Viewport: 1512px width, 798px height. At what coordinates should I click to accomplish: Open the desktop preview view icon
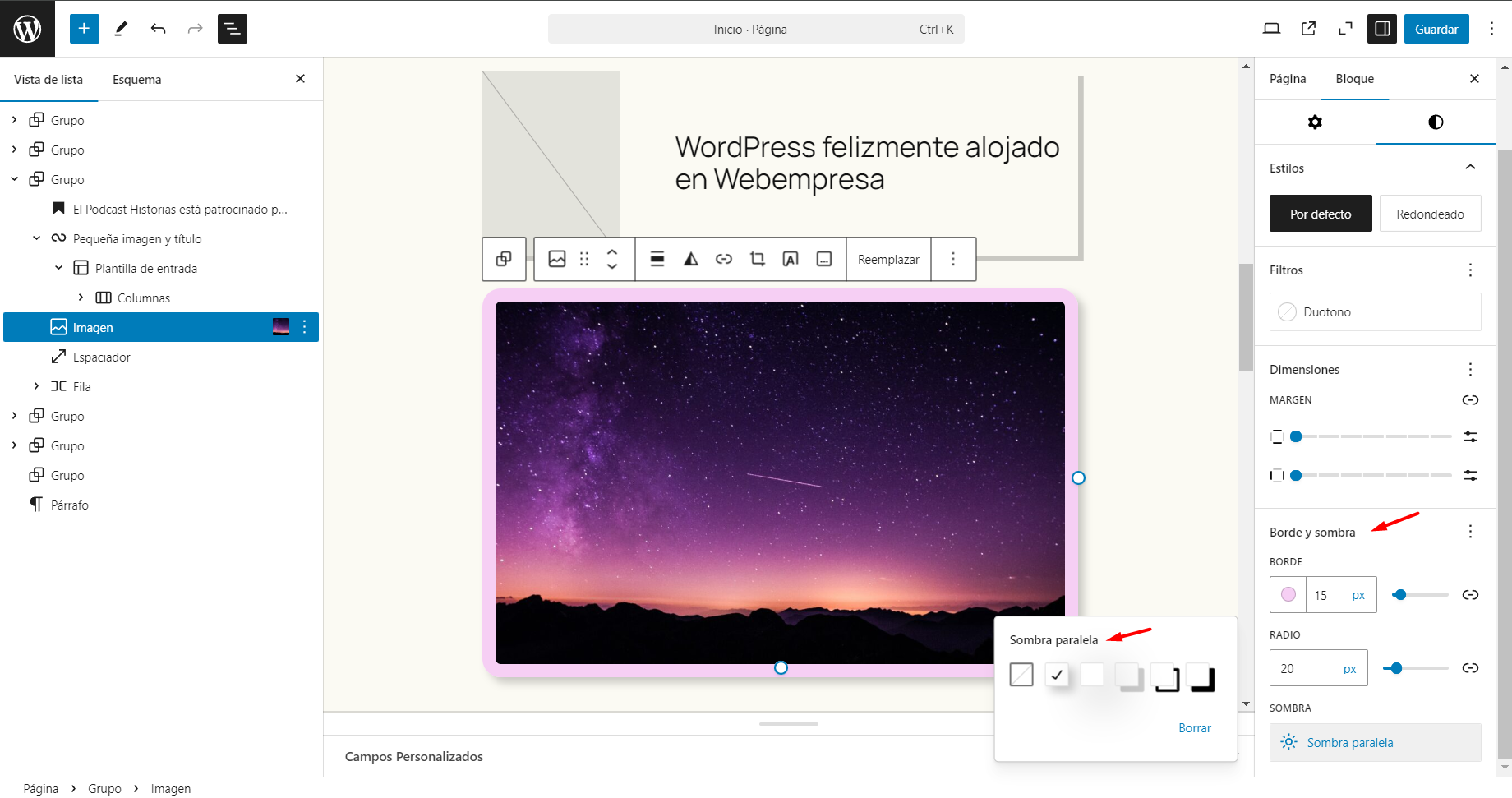1271,29
